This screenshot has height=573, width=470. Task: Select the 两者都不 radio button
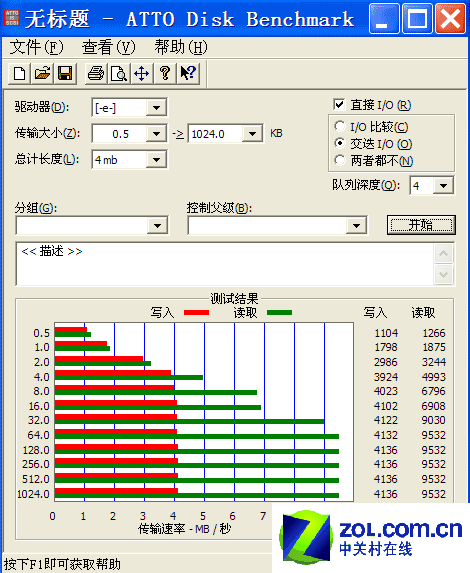tap(340, 160)
